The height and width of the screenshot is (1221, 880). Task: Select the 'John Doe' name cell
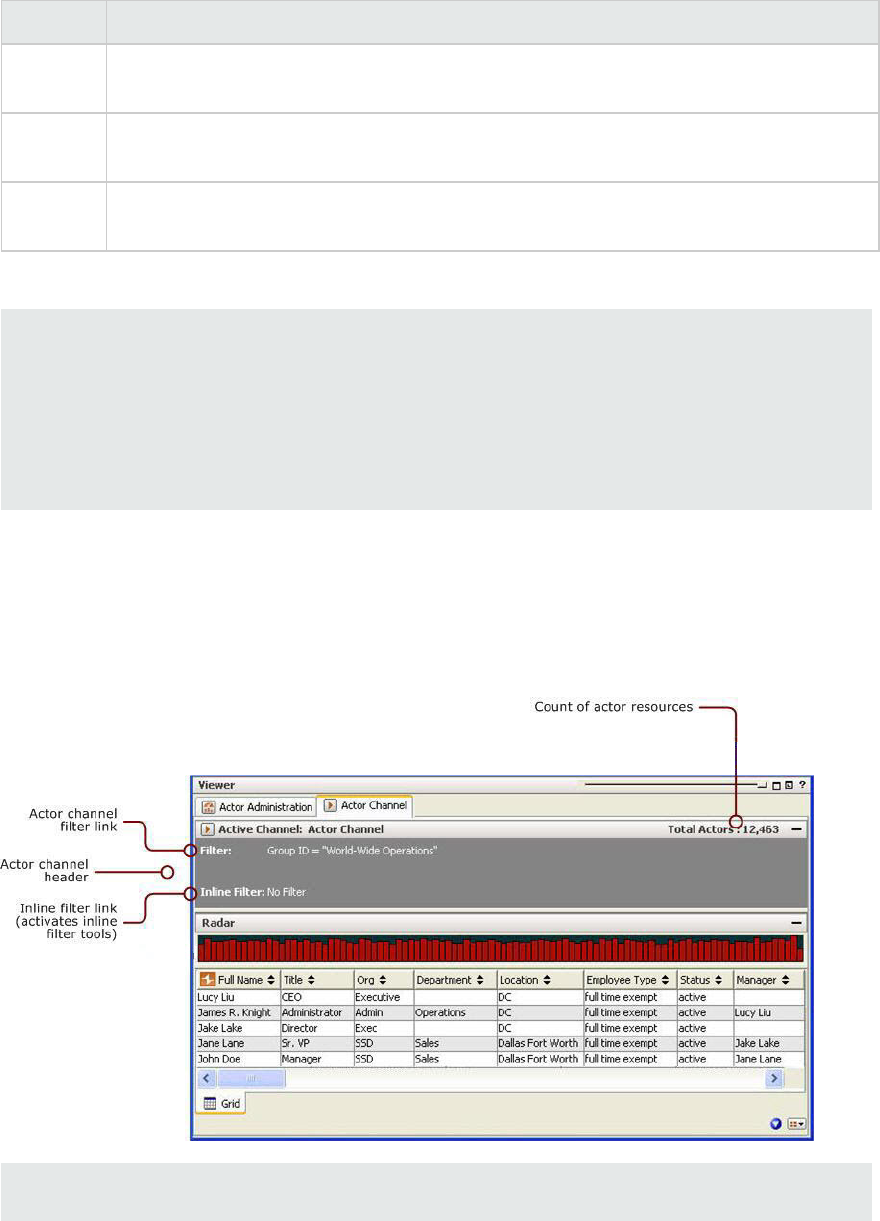click(x=238, y=1059)
